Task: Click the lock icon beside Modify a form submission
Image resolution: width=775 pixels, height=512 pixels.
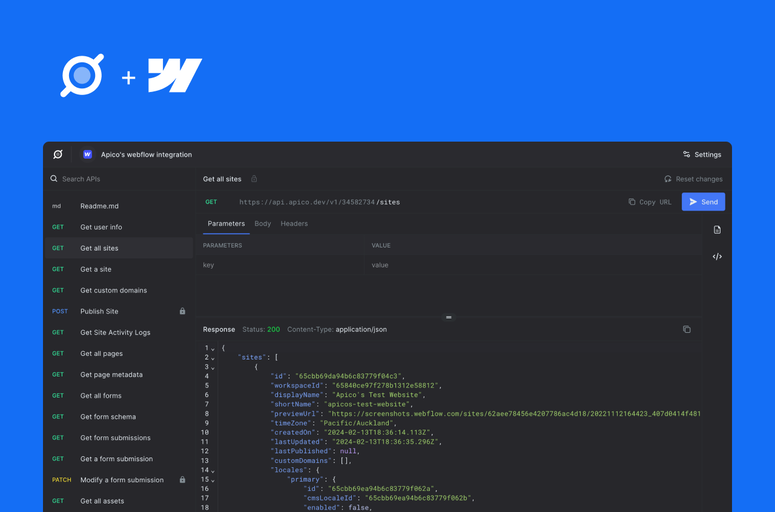Action: click(182, 479)
